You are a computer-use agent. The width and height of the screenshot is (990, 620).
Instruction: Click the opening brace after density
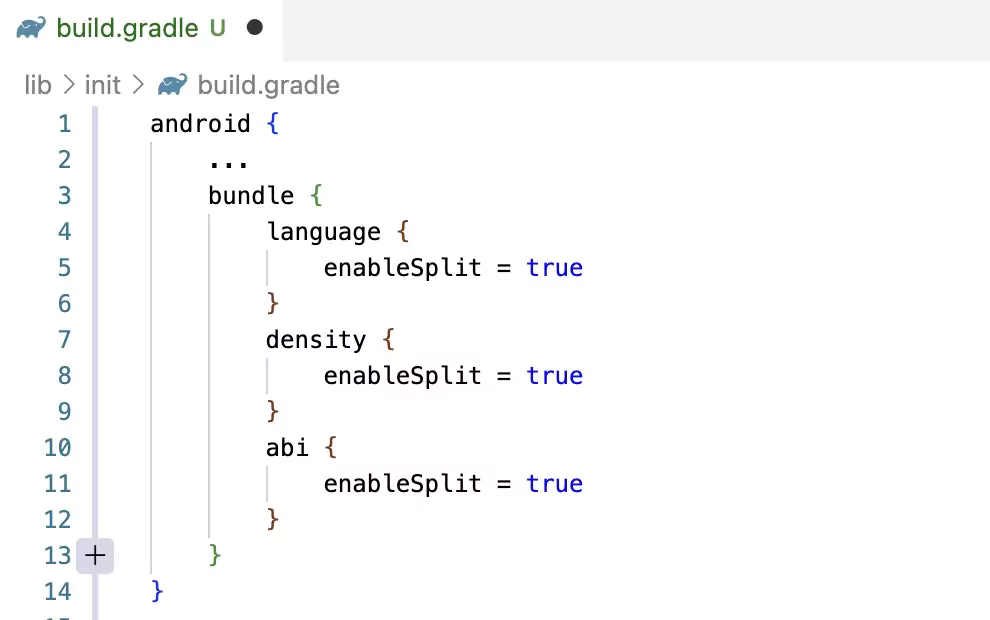pyautogui.click(x=388, y=340)
